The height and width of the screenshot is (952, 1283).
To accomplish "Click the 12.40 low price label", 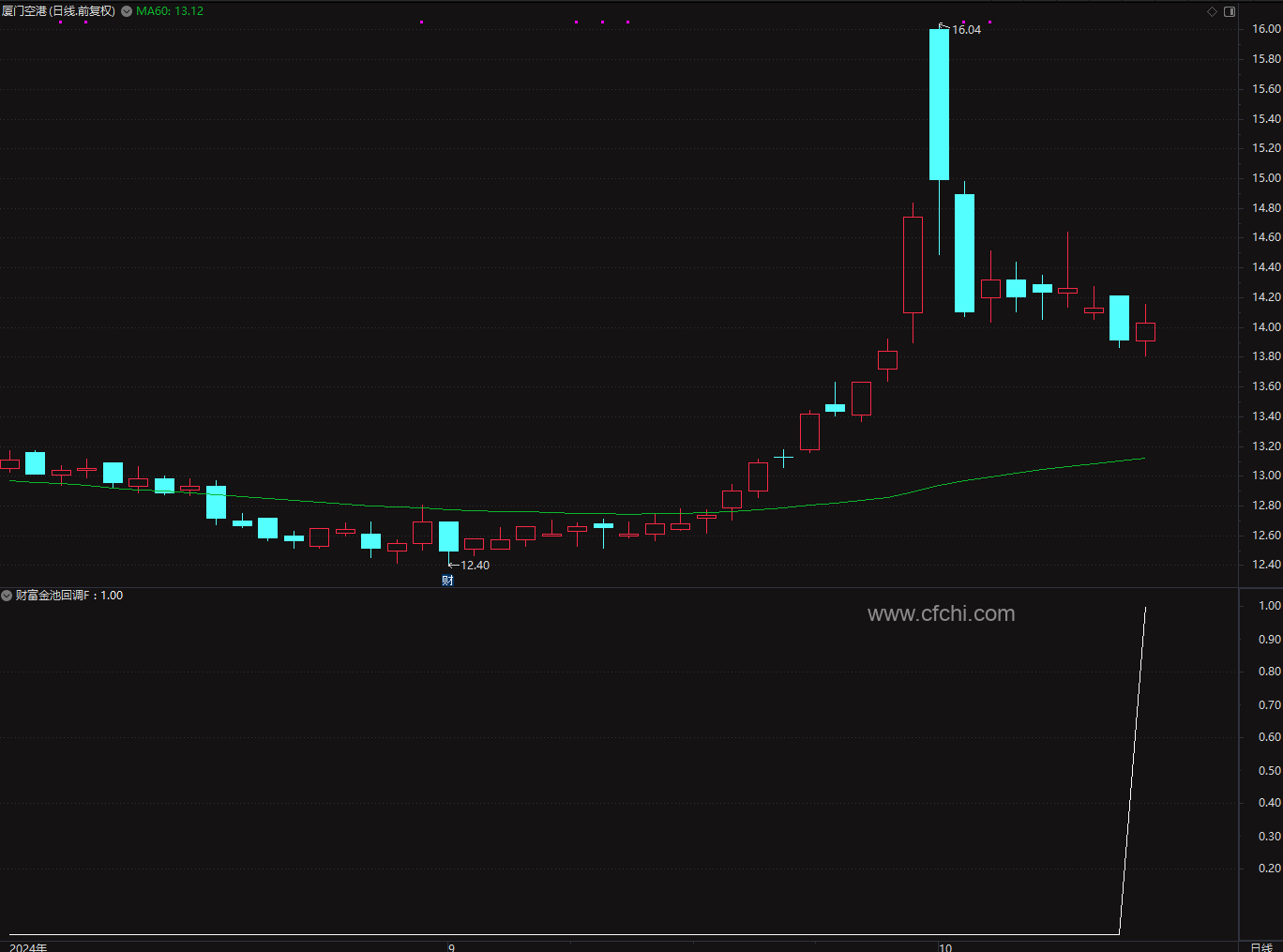I will click(x=475, y=566).
